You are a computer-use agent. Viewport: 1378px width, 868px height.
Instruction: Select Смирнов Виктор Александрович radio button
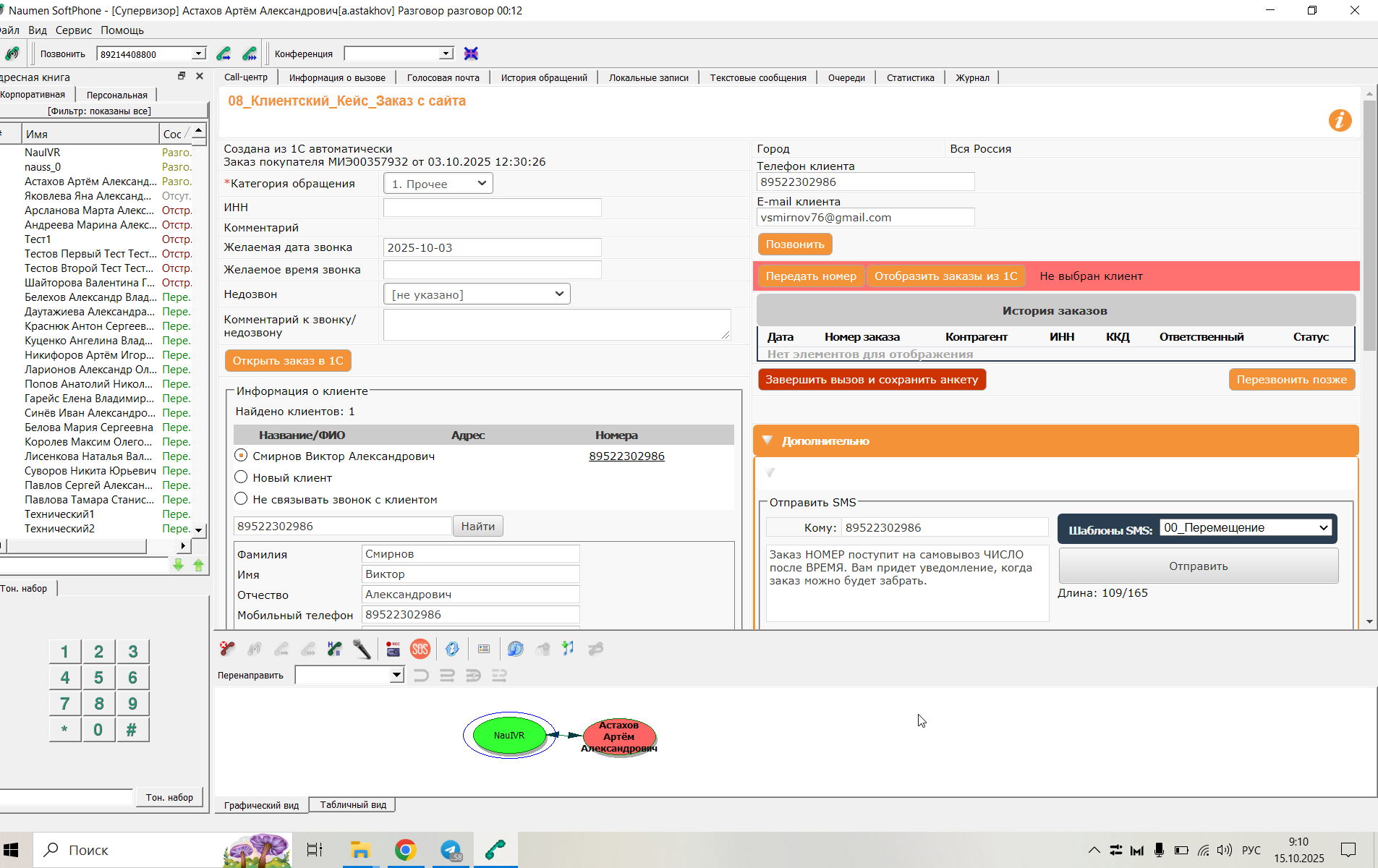pyautogui.click(x=241, y=456)
